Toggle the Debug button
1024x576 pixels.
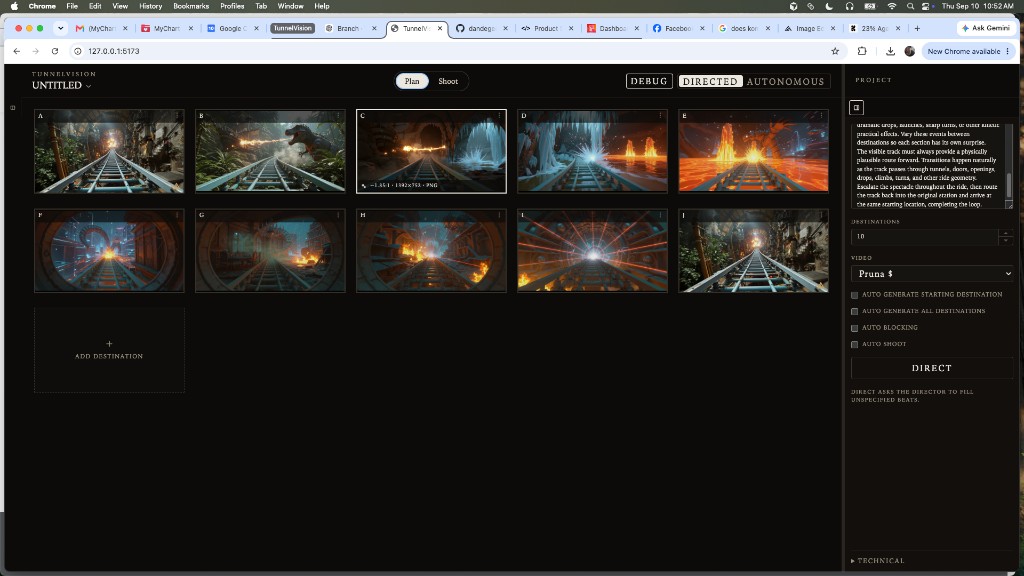[x=649, y=81]
